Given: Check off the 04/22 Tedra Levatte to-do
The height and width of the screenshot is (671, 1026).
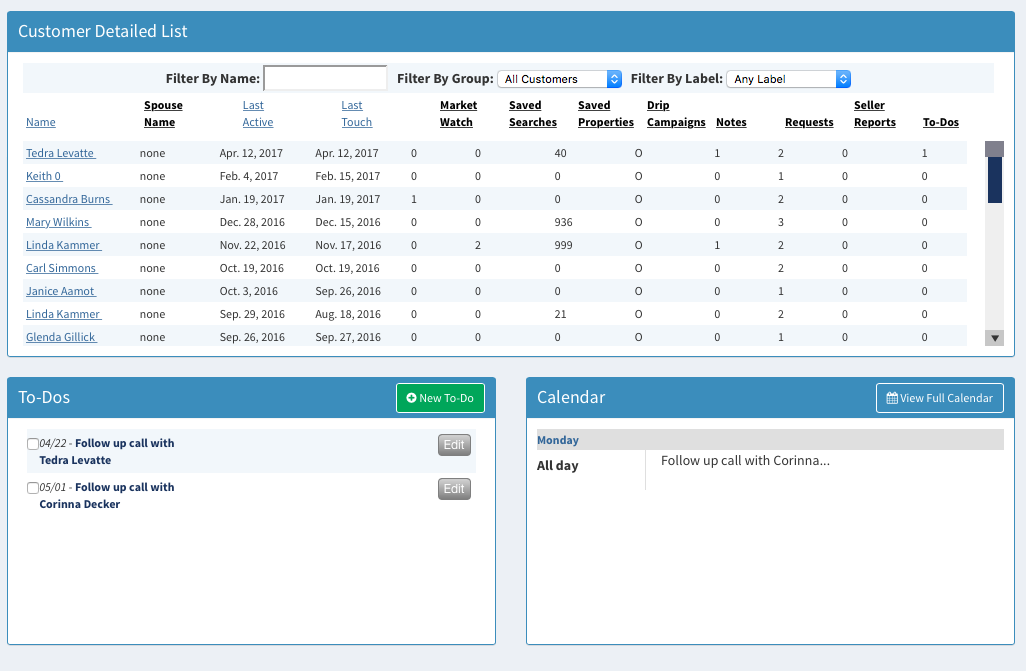Looking at the screenshot, I should 33,443.
